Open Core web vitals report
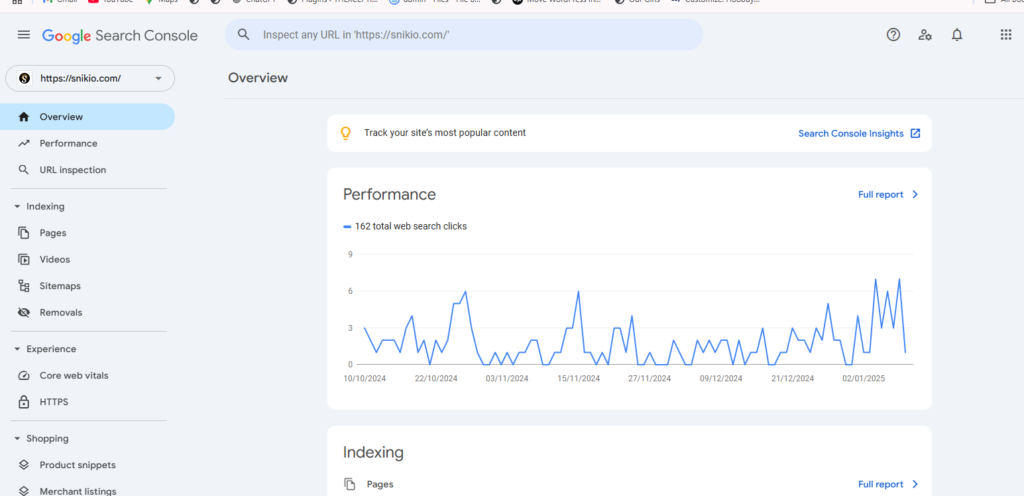 click(88, 376)
